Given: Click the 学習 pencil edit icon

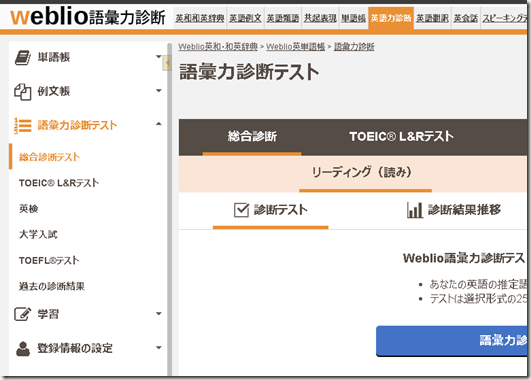Looking at the screenshot, I should 23,314.
